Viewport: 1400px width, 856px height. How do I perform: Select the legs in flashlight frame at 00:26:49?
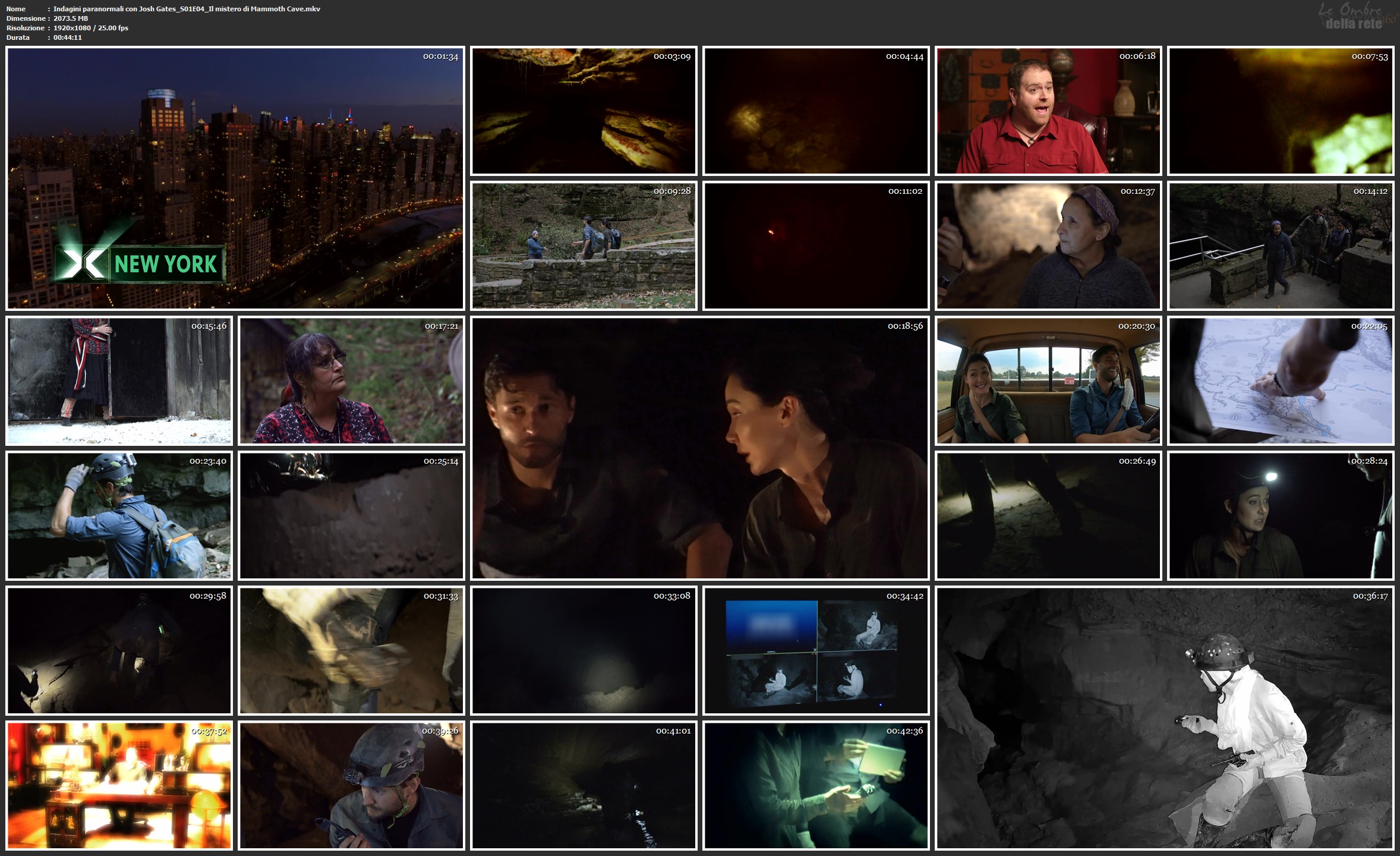coord(1048,516)
